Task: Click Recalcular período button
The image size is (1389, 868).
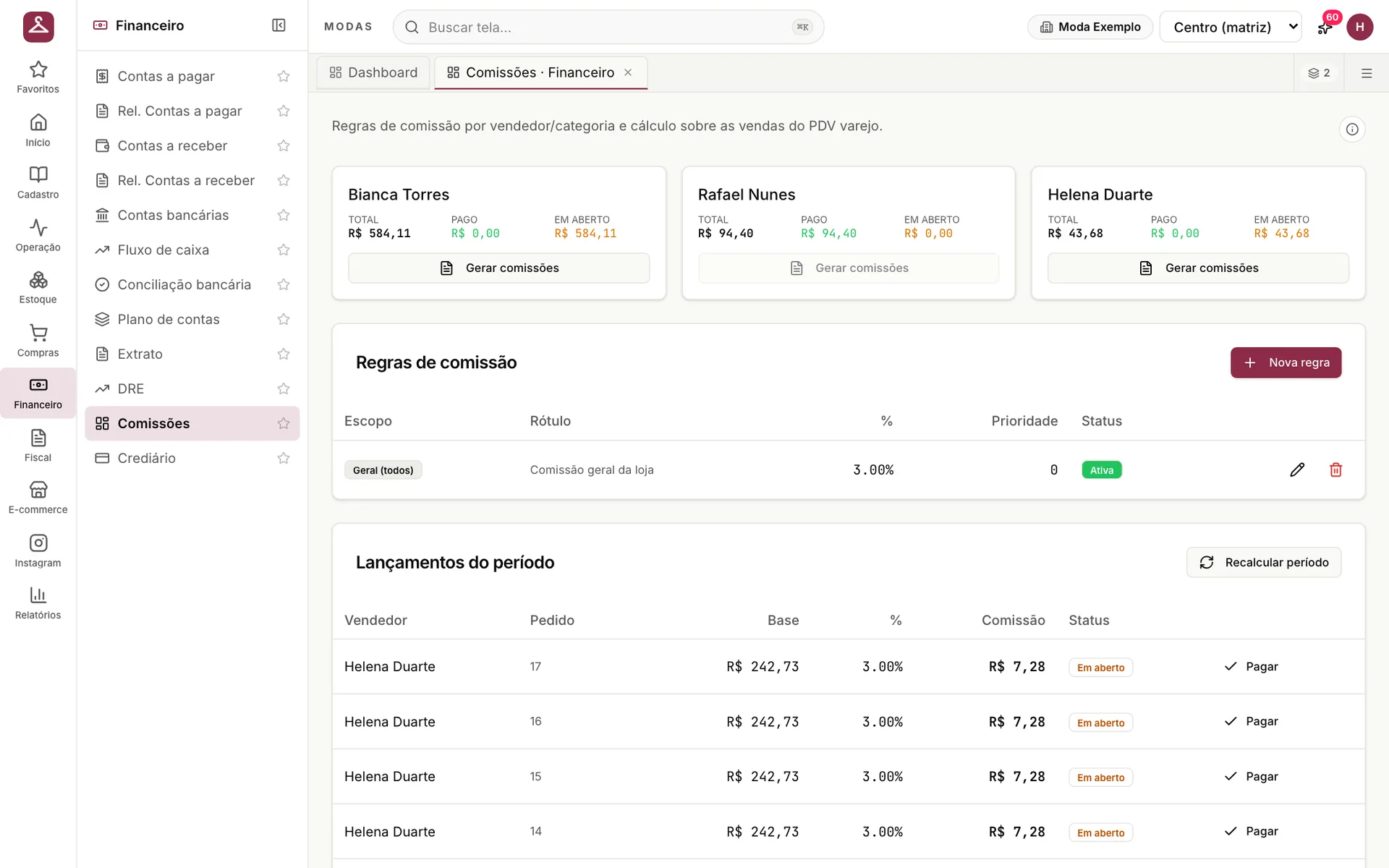Action: tap(1264, 562)
